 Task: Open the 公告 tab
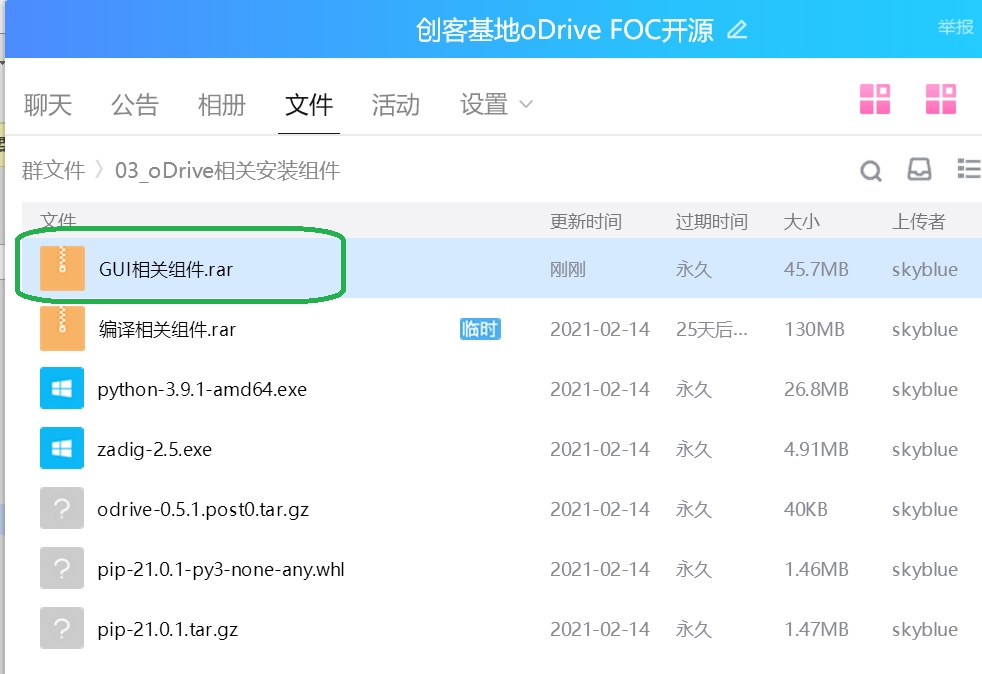point(135,105)
